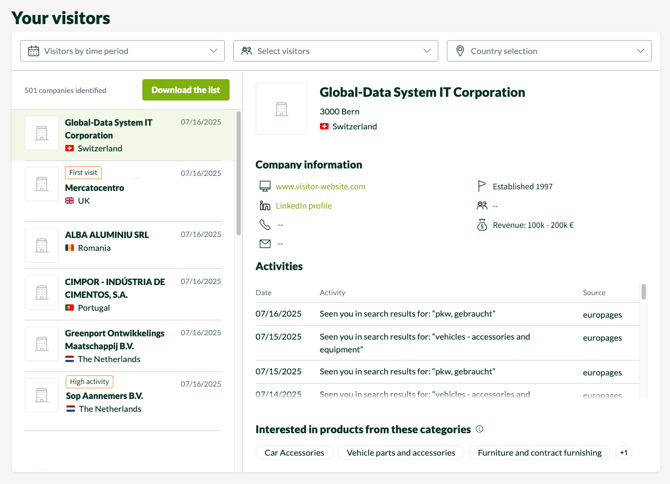Expand the +1 more categories chip
The width and height of the screenshot is (670, 484).
tap(623, 452)
